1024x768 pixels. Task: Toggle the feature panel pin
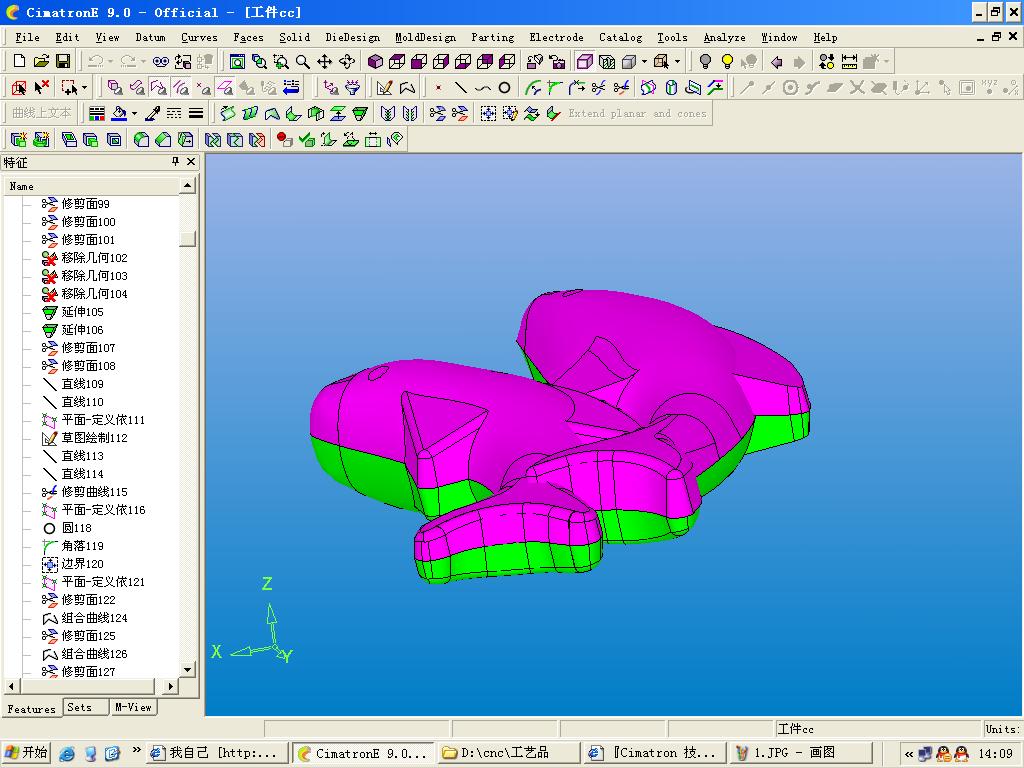[175, 161]
